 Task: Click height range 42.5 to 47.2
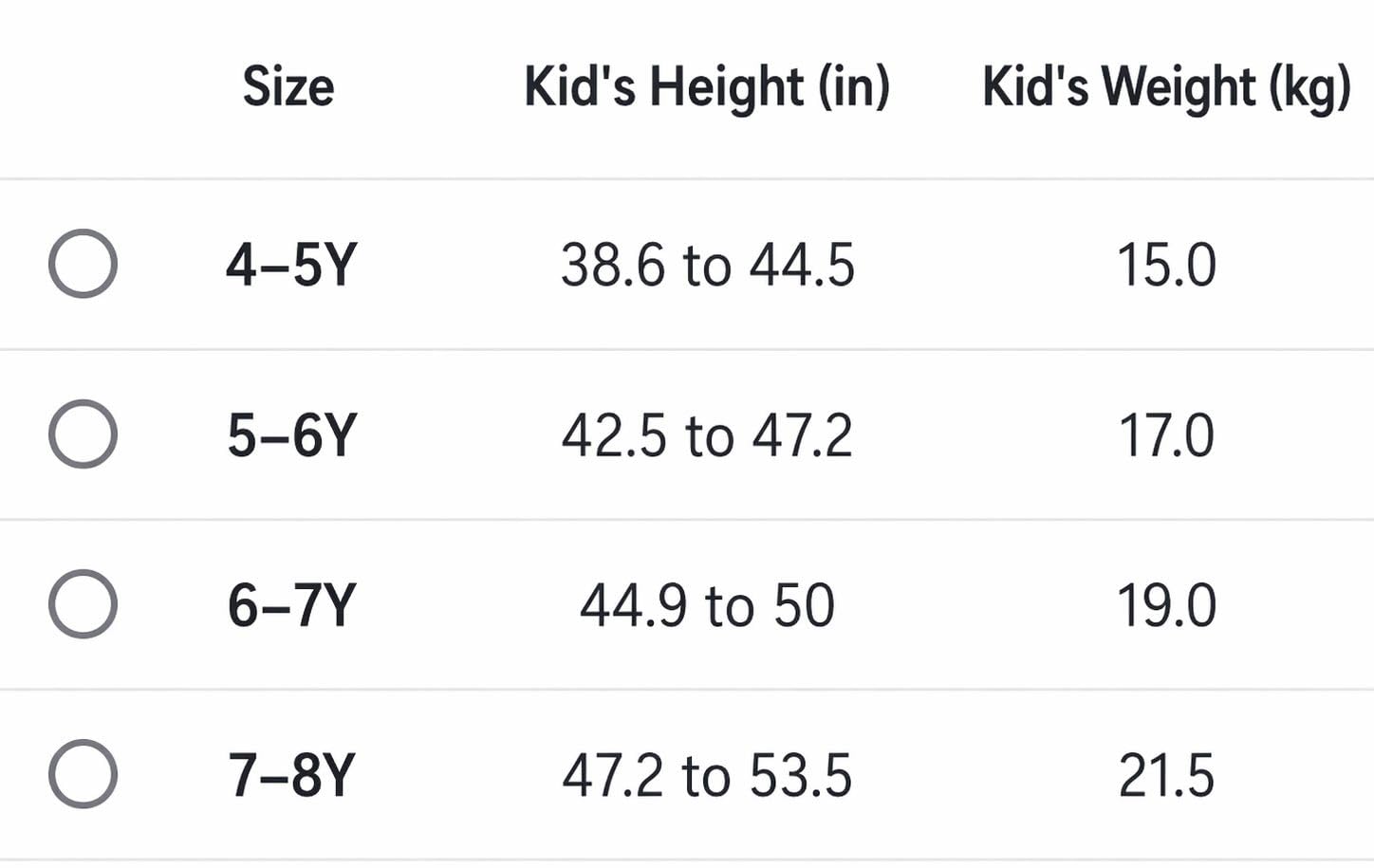707,435
